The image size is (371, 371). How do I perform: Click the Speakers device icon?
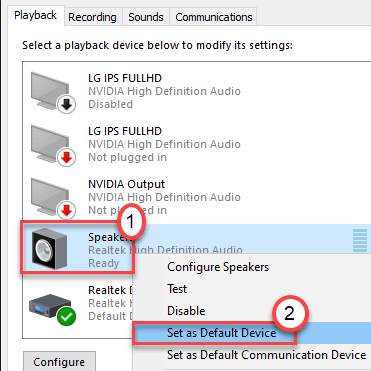point(49,250)
